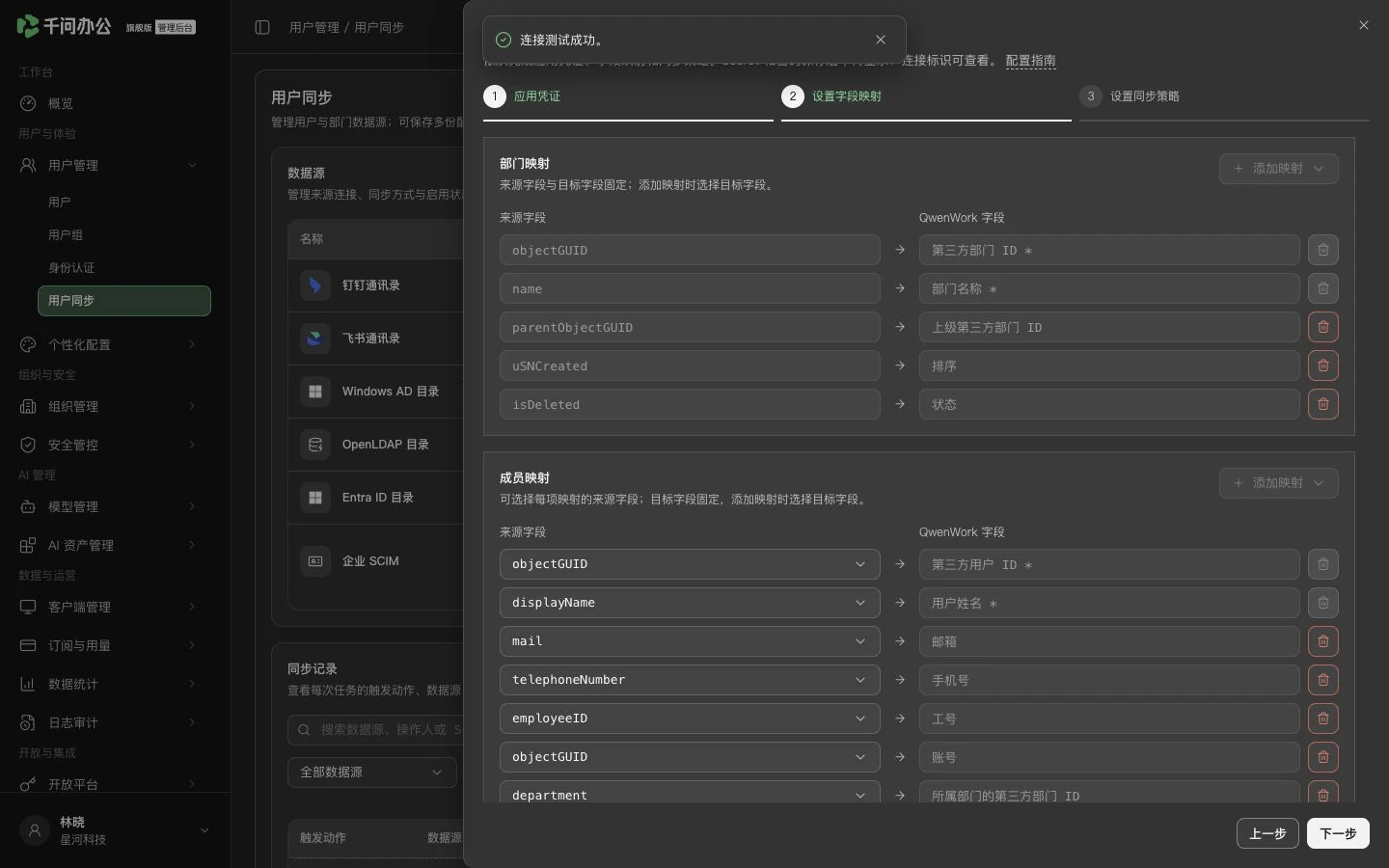Delete the parentObjectGUID department mapping row
This screenshot has width=1389, height=868.
click(x=1322, y=327)
